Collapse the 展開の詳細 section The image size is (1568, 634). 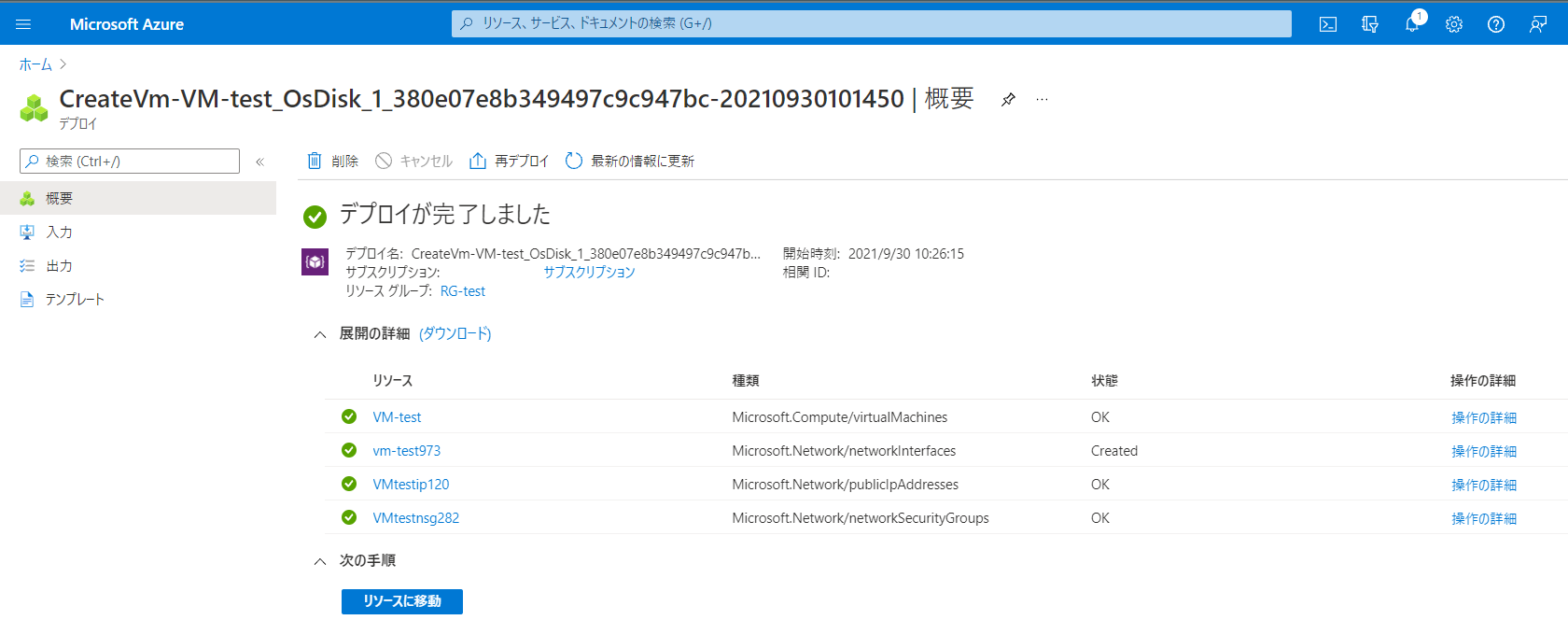coord(320,334)
